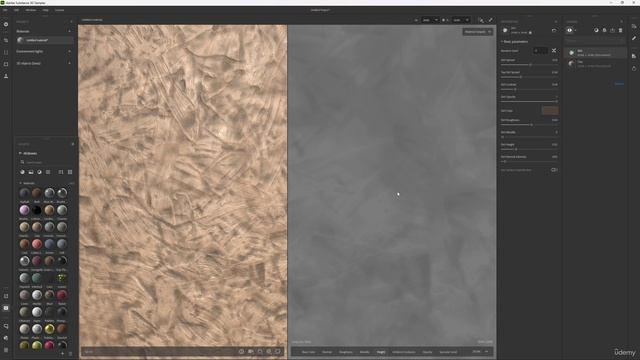Import asset with plus icon at assets bottom
Image resolution: width=640 pixels, height=360 pixels.
(x=62, y=354)
